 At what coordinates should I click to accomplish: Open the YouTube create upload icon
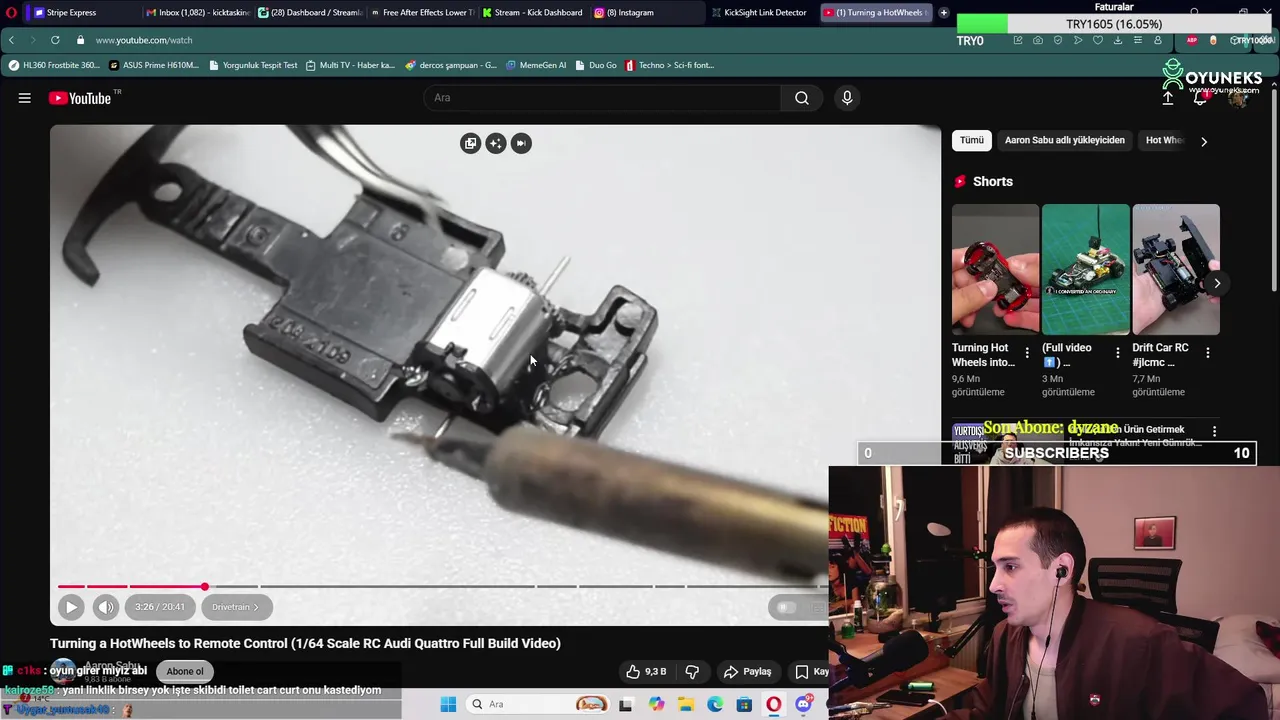pyautogui.click(x=1167, y=98)
